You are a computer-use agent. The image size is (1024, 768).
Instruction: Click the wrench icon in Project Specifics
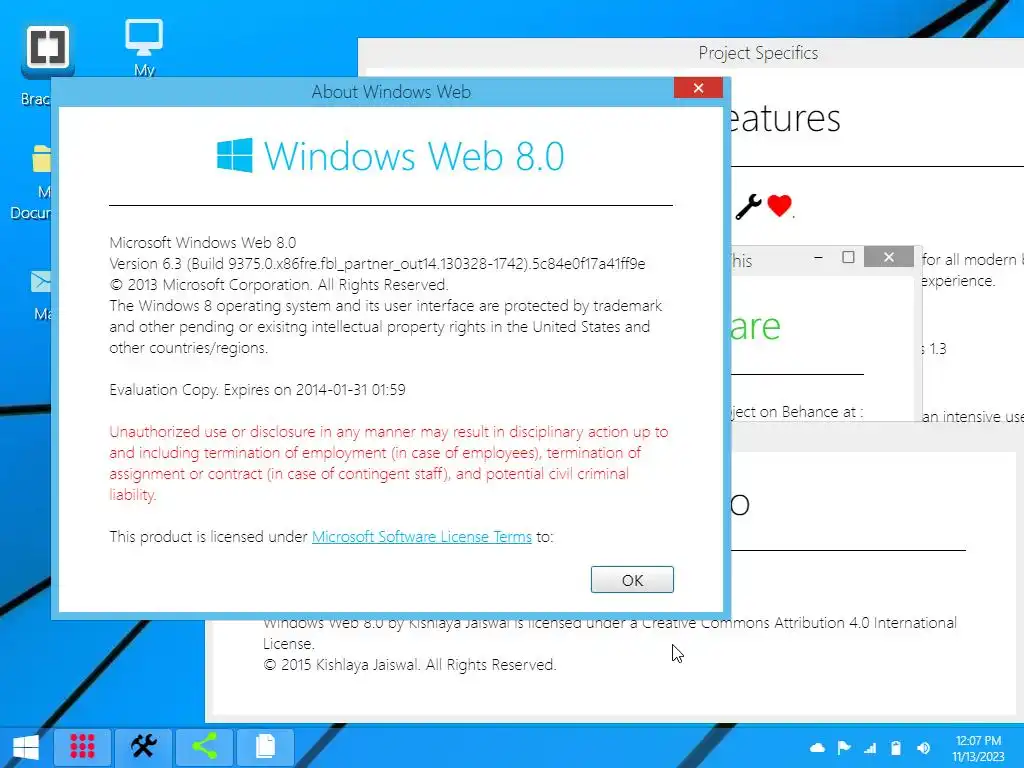(748, 206)
